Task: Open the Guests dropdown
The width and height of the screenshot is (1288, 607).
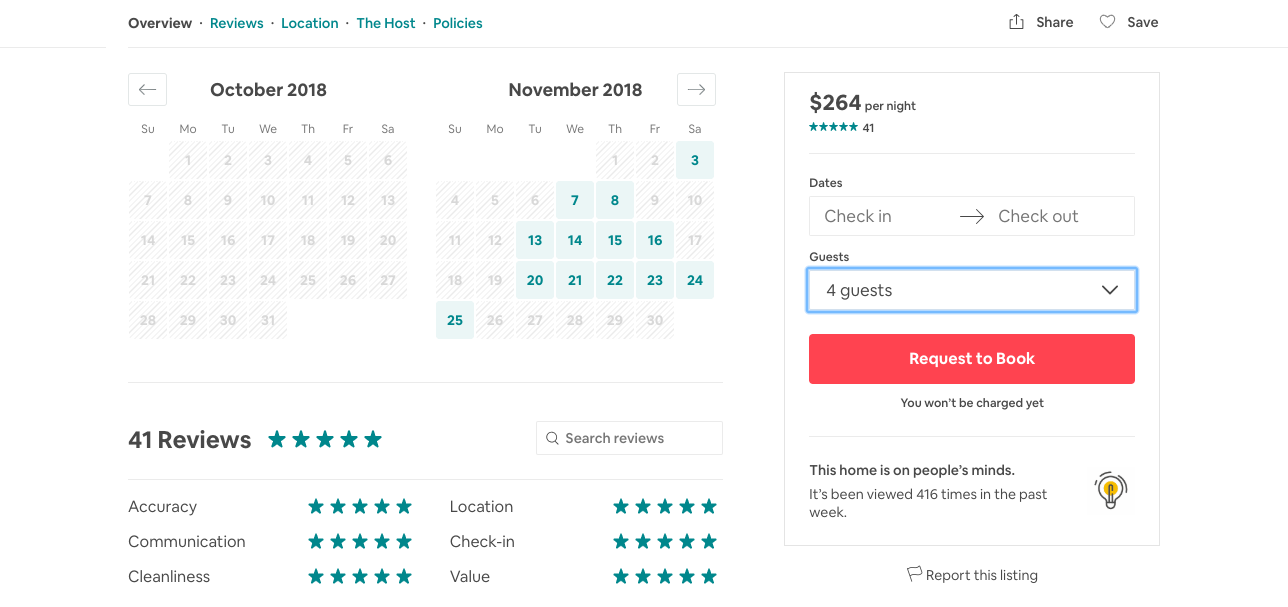Action: [x=971, y=289]
